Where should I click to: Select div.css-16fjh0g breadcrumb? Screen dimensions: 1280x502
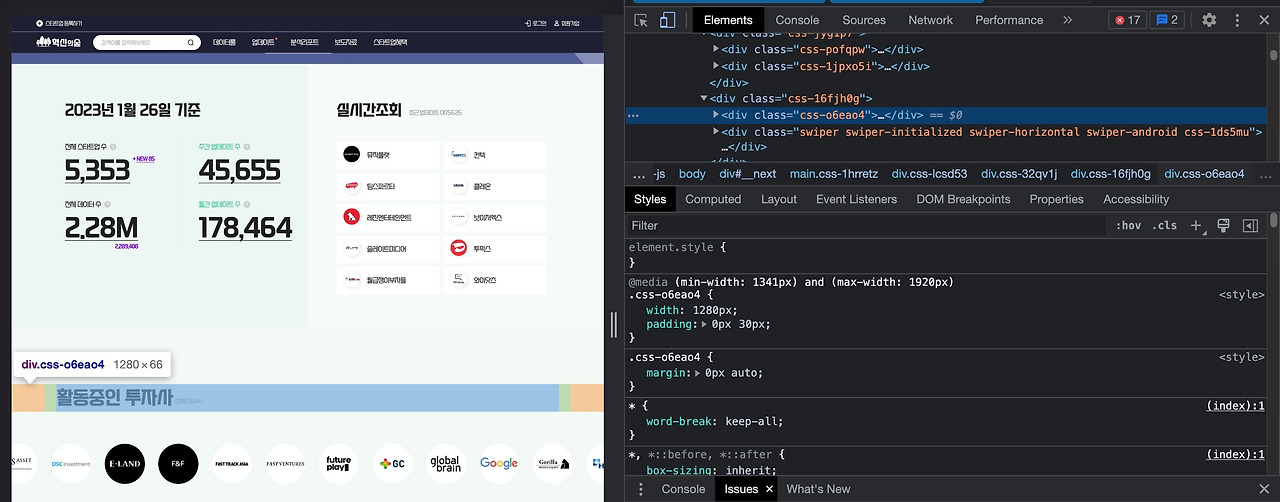(1111, 174)
